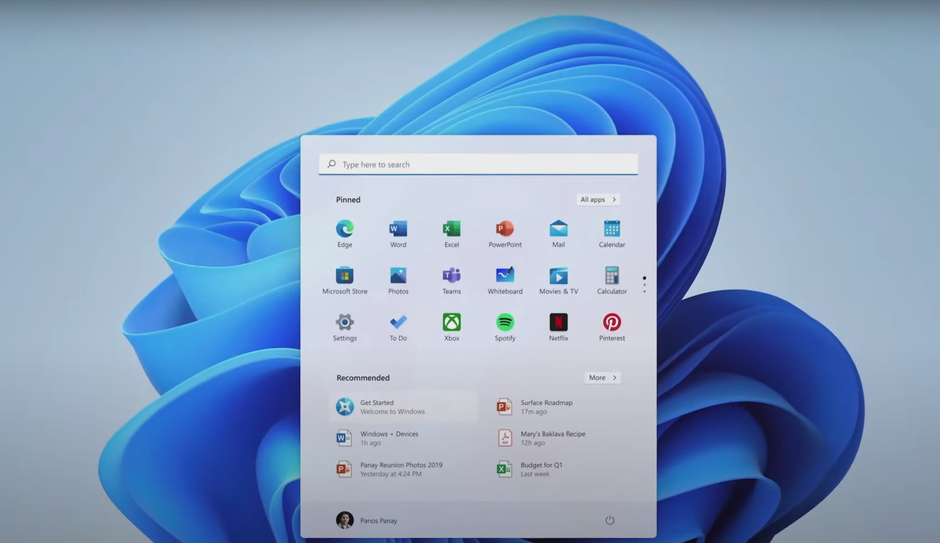Open Microsoft Edge from pinned apps
The width and height of the screenshot is (940, 543).
tap(345, 229)
